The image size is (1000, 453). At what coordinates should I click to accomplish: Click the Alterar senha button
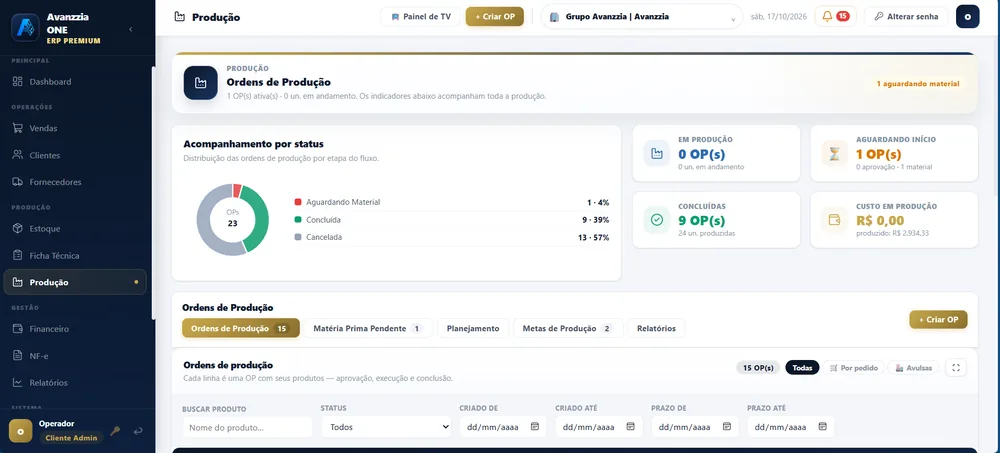(906, 17)
